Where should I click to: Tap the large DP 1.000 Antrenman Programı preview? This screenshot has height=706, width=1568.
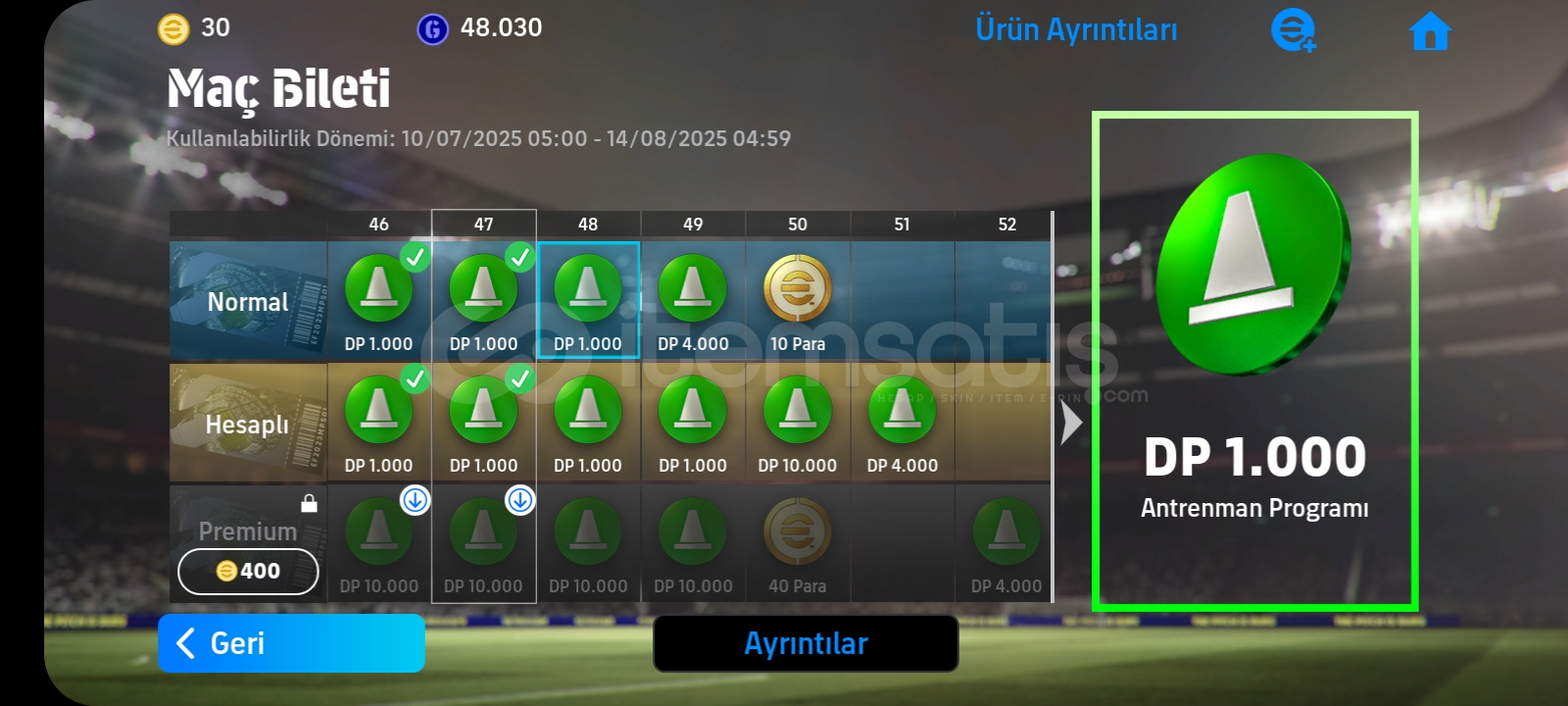click(1255, 361)
